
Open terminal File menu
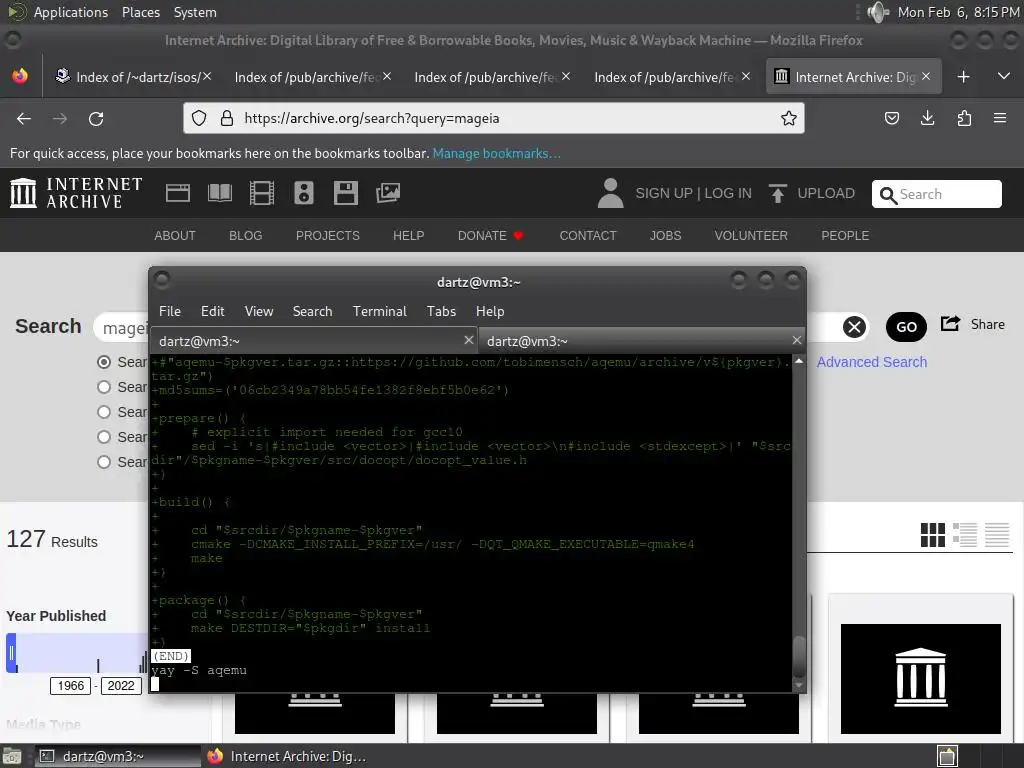click(x=170, y=311)
